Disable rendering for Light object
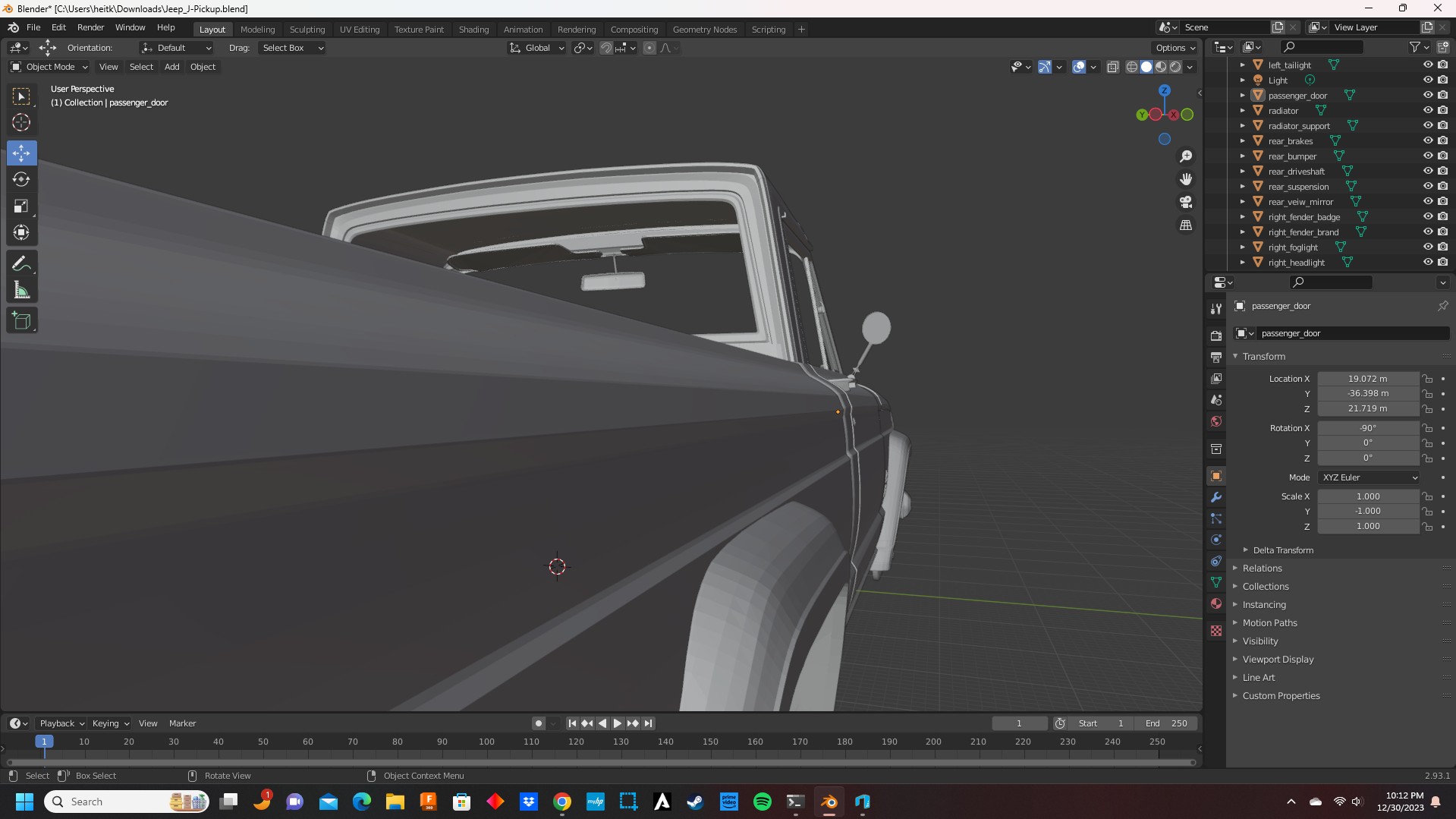 (x=1442, y=80)
